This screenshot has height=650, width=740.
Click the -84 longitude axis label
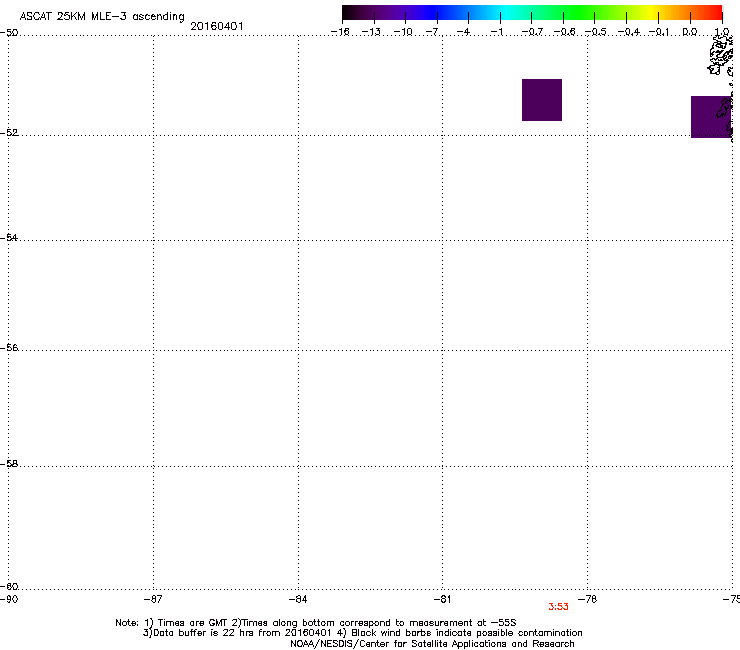(x=298, y=599)
